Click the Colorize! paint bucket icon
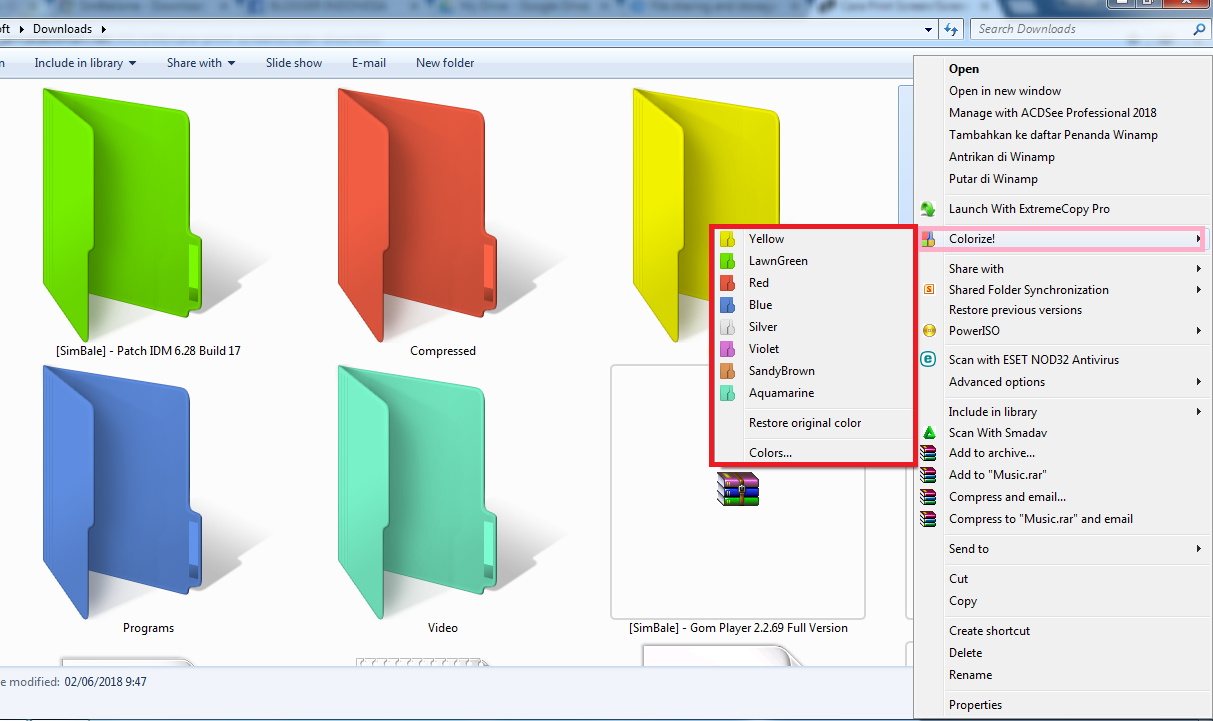Screen dimensions: 1213x721 929,239
